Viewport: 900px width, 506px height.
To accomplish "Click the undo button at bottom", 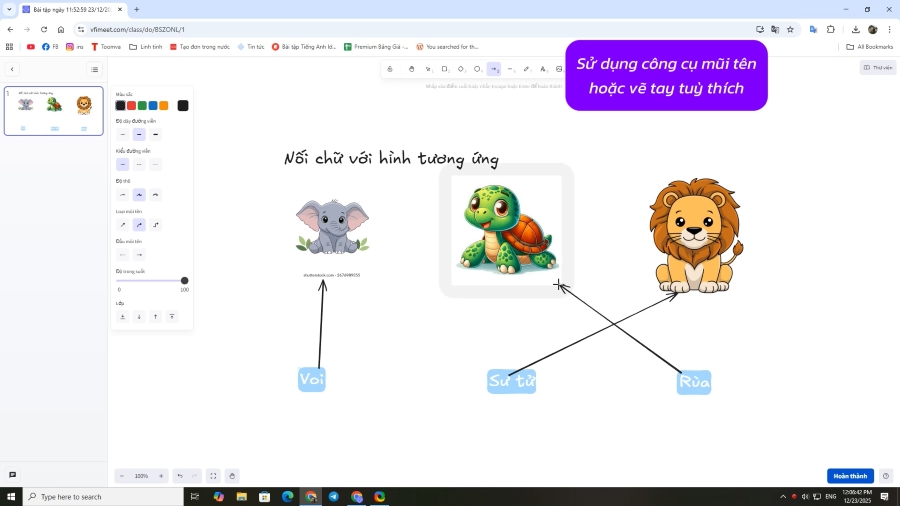I will [179, 476].
